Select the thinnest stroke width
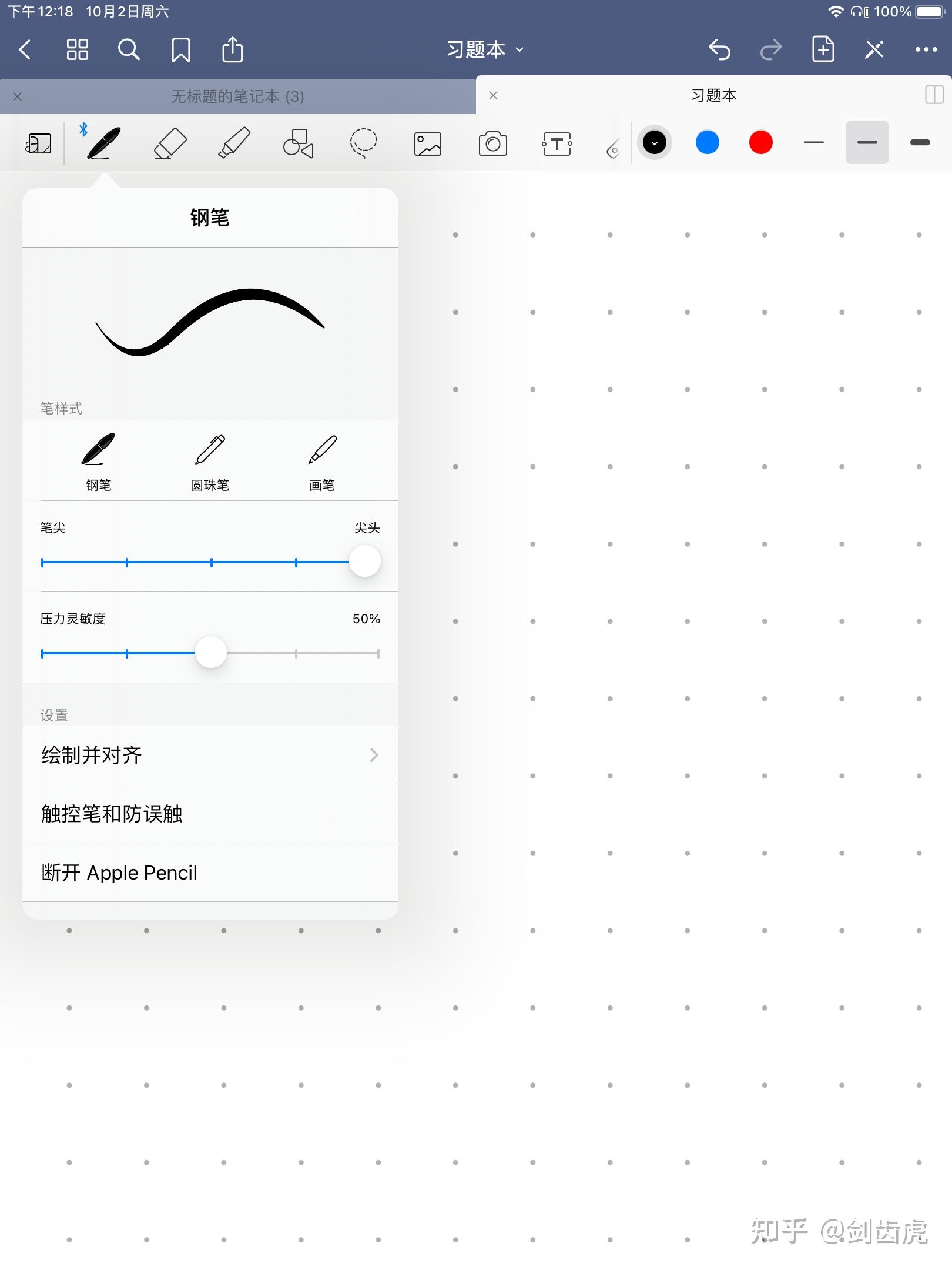 point(814,143)
